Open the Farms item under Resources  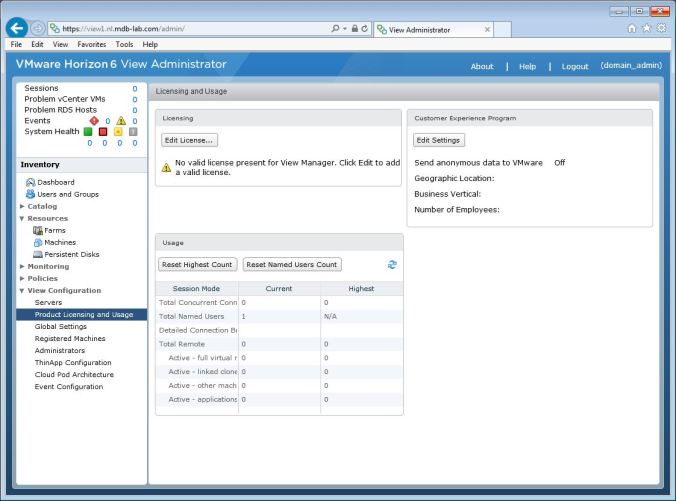[x=55, y=230]
